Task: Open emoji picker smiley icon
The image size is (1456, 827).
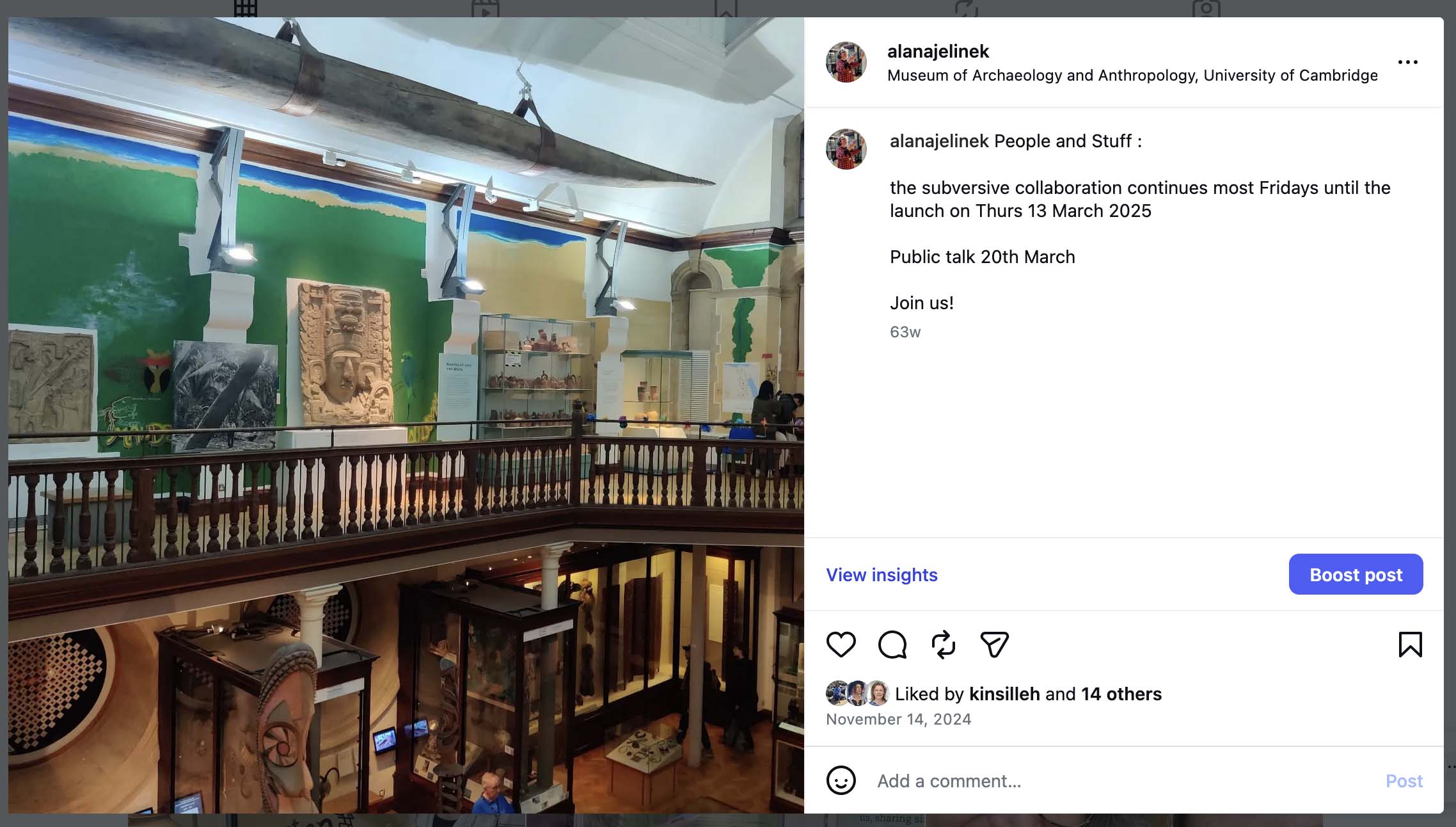Action: (841, 780)
